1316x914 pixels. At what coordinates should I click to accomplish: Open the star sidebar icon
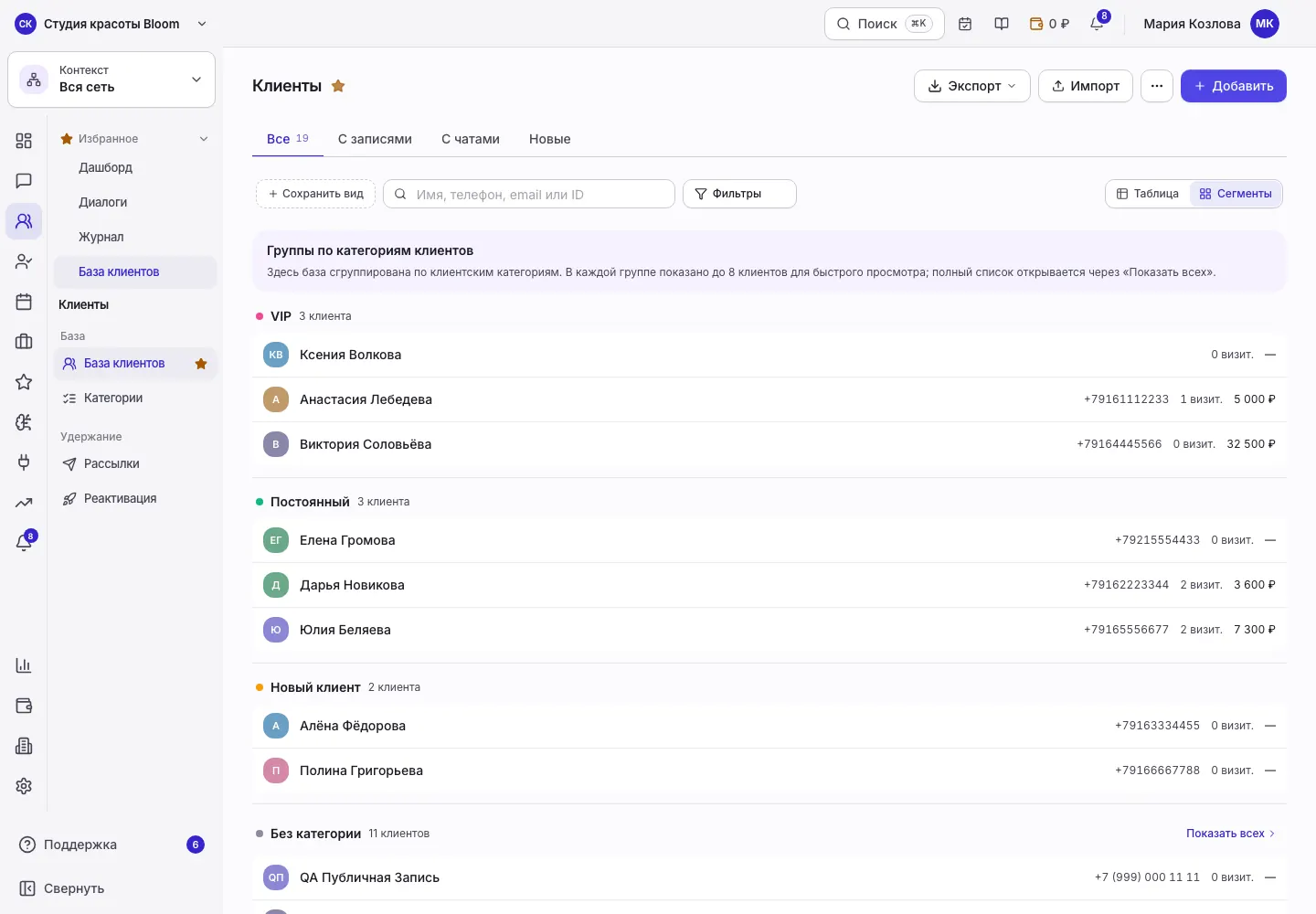(x=24, y=382)
